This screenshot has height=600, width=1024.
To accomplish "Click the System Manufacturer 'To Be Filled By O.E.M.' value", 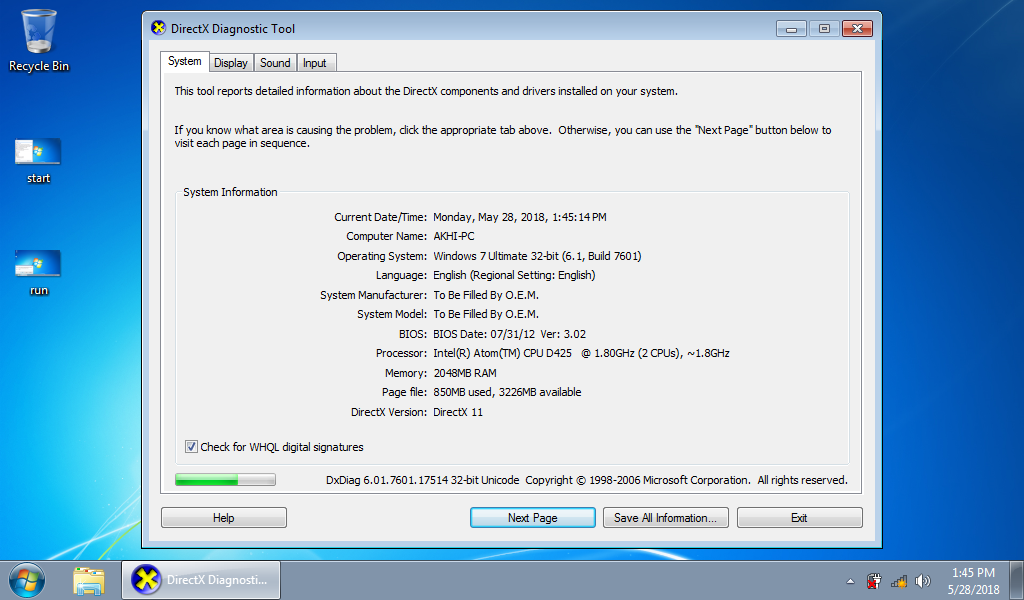I will pos(486,295).
